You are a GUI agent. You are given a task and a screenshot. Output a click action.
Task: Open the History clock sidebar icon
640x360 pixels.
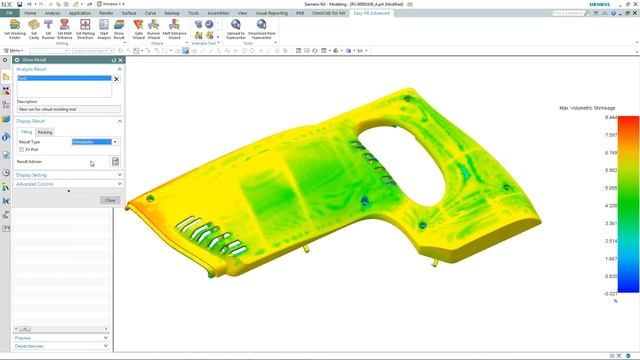click(x=6, y=173)
